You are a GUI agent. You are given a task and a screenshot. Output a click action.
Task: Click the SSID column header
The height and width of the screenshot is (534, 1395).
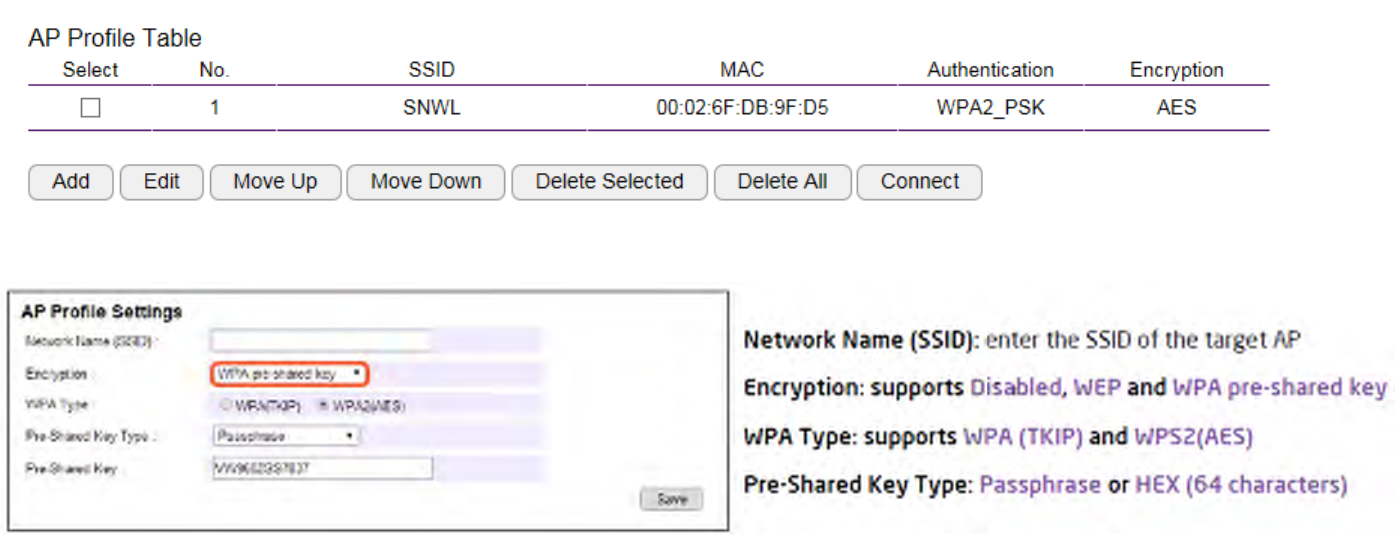pos(432,70)
